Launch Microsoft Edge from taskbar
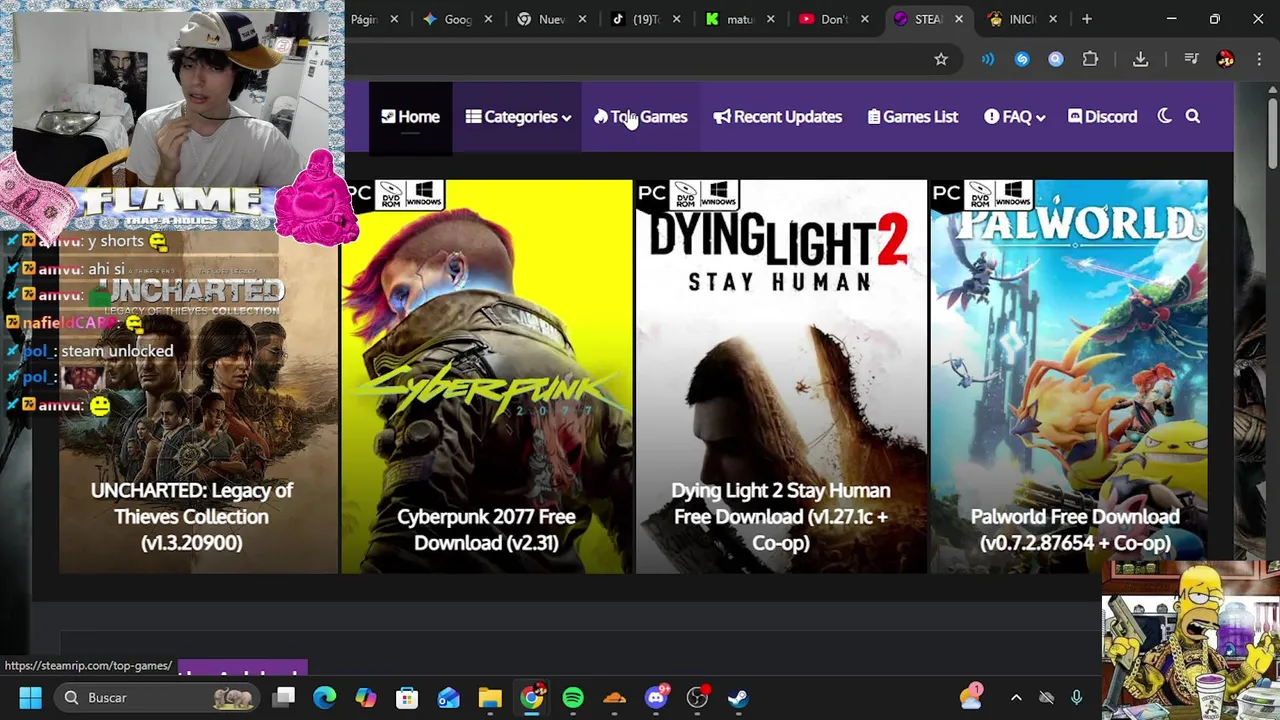Screen dimensions: 1280x720 click(325, 697)
